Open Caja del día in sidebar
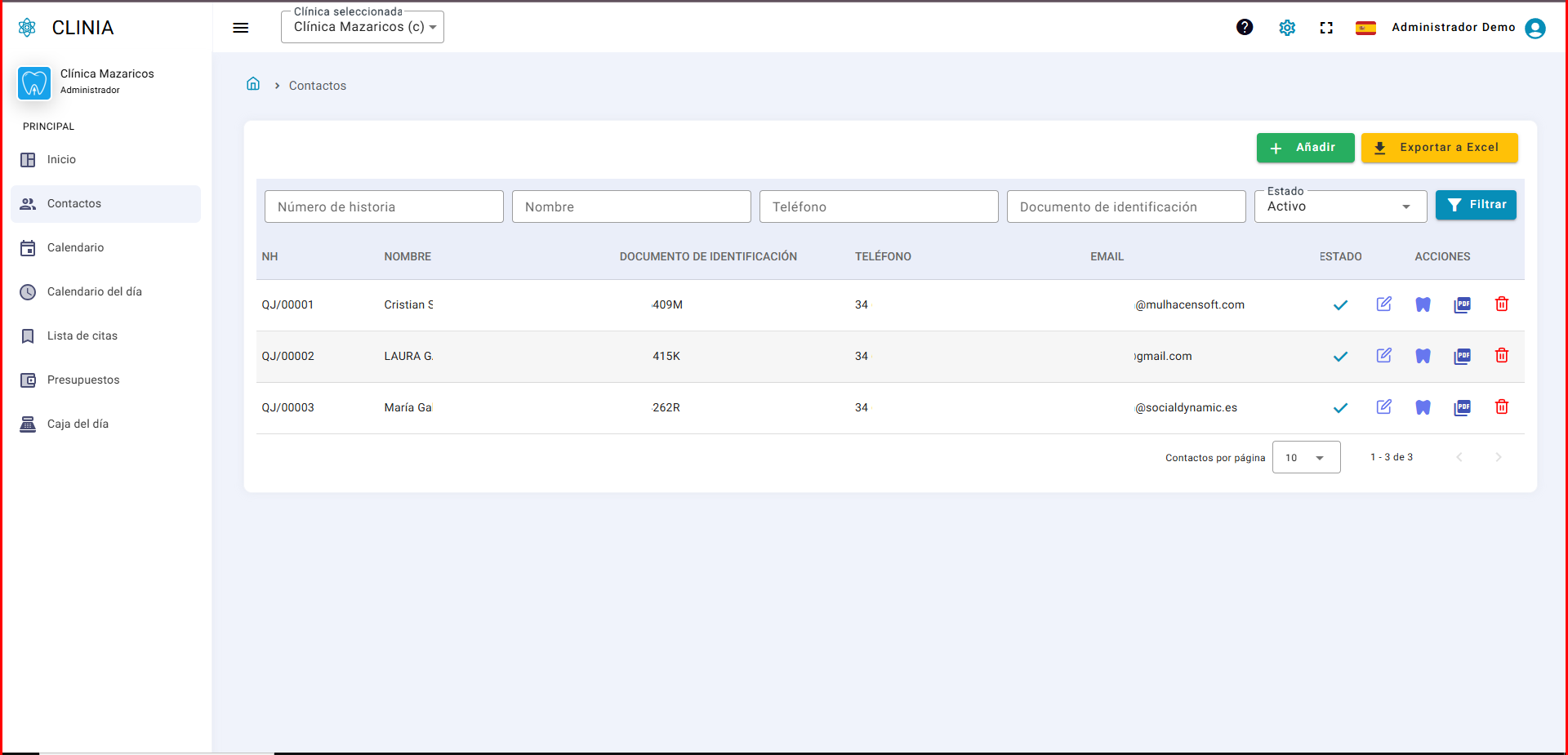 point(105,424)
